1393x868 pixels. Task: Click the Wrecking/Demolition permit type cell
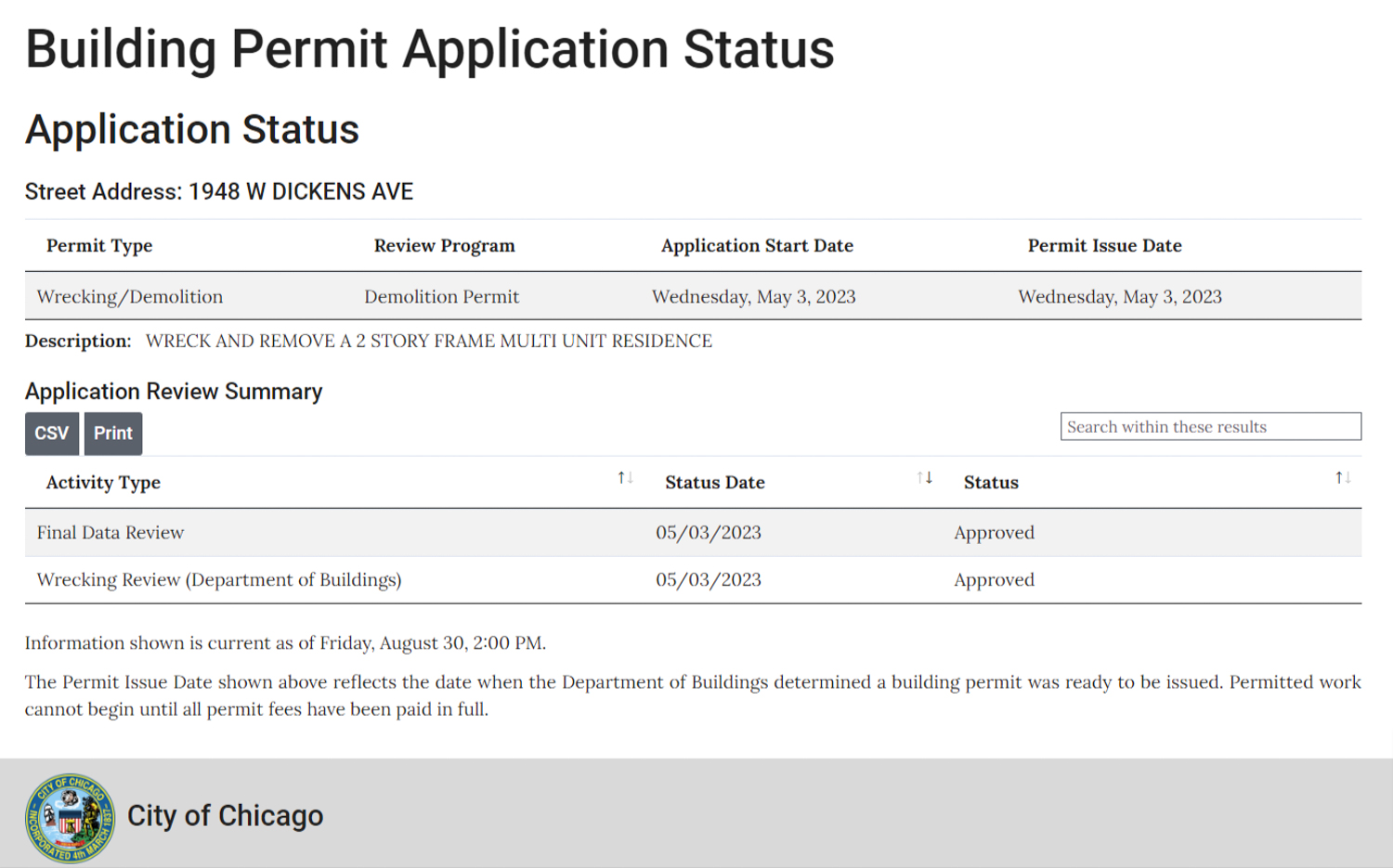point(130,297)
